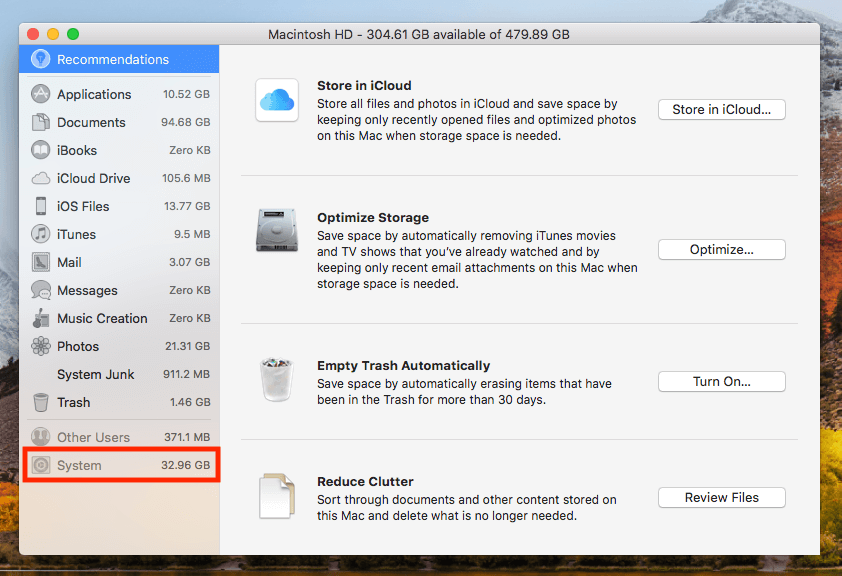
Task: Click the Review Files button
Action: (721, 497)
